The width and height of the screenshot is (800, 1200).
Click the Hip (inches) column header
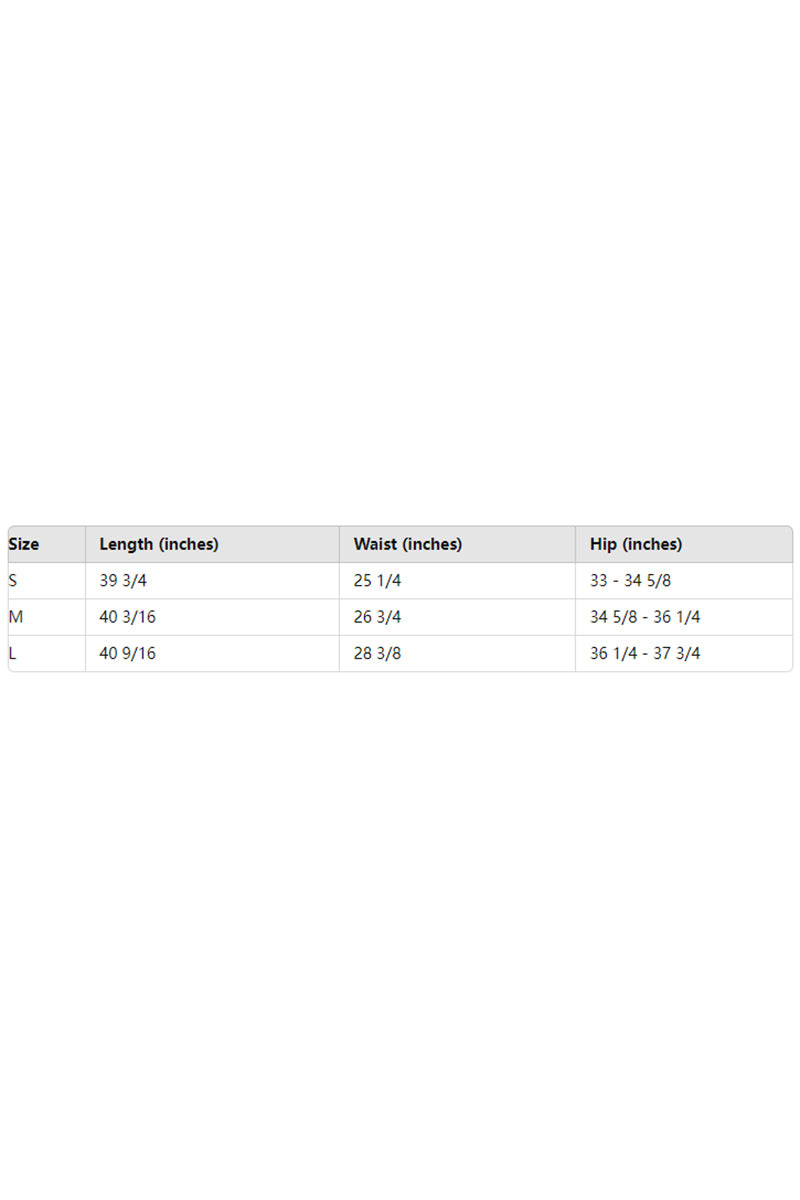(636, 544)
